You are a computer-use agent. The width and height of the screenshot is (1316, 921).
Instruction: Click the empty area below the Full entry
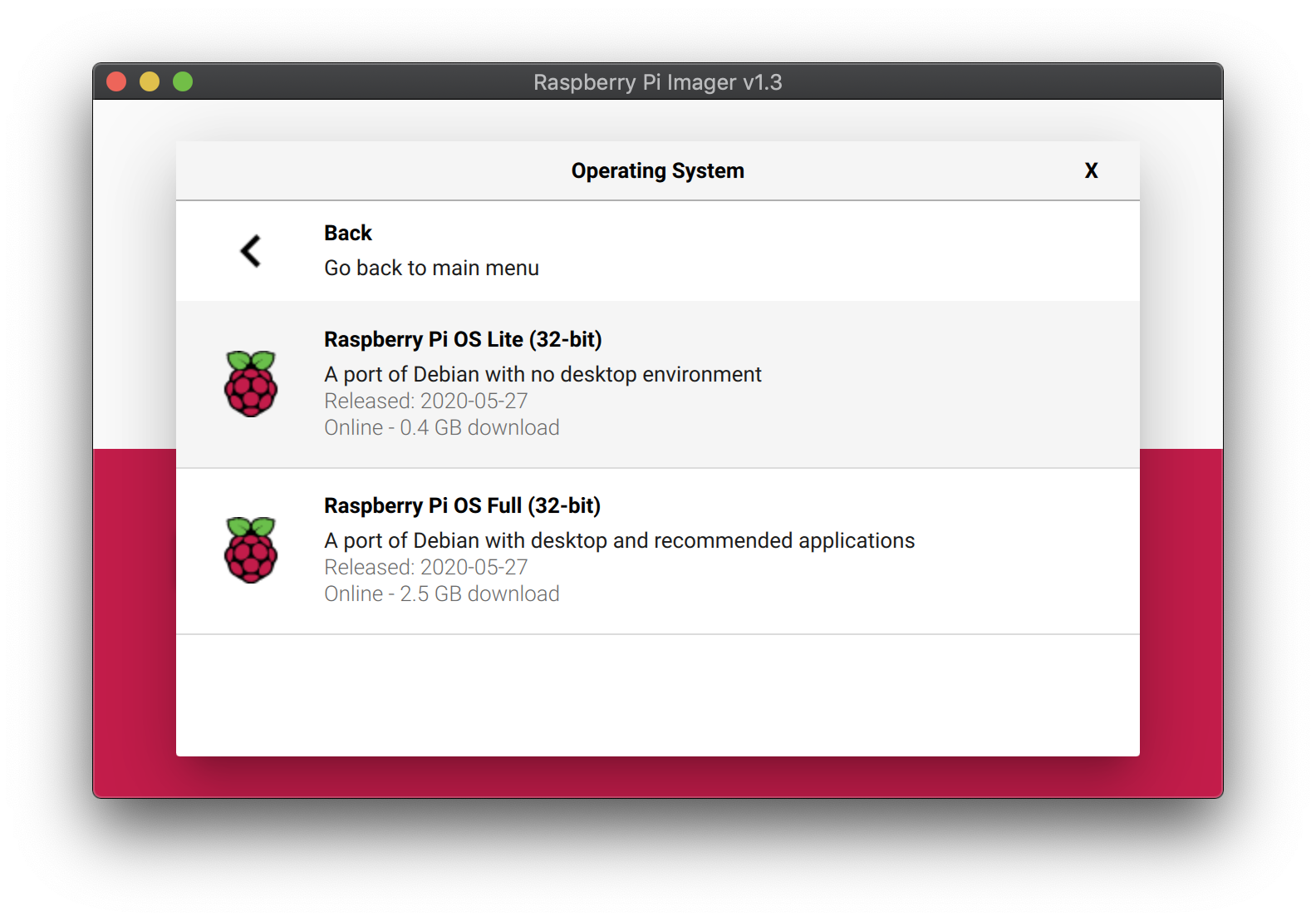[657, 695]
